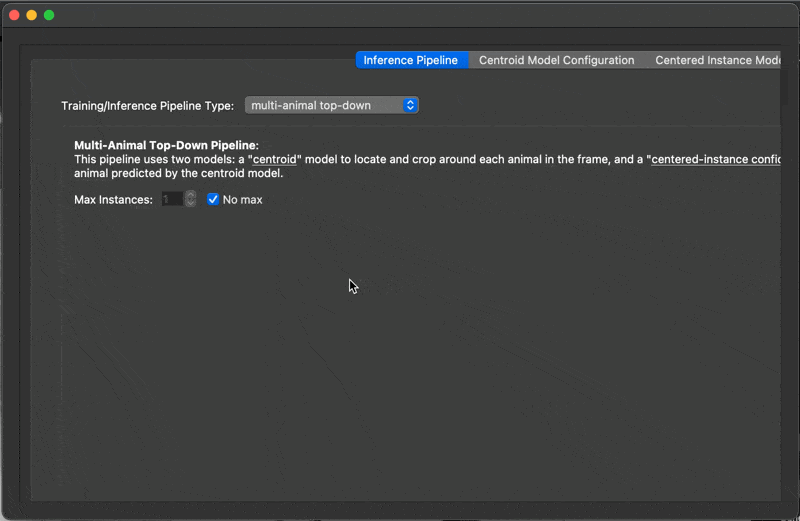Screen dimensions: 800x521
Task: Click the bold Multi-Animal Top-Down Pipeline heading
Action: (166, 145)
